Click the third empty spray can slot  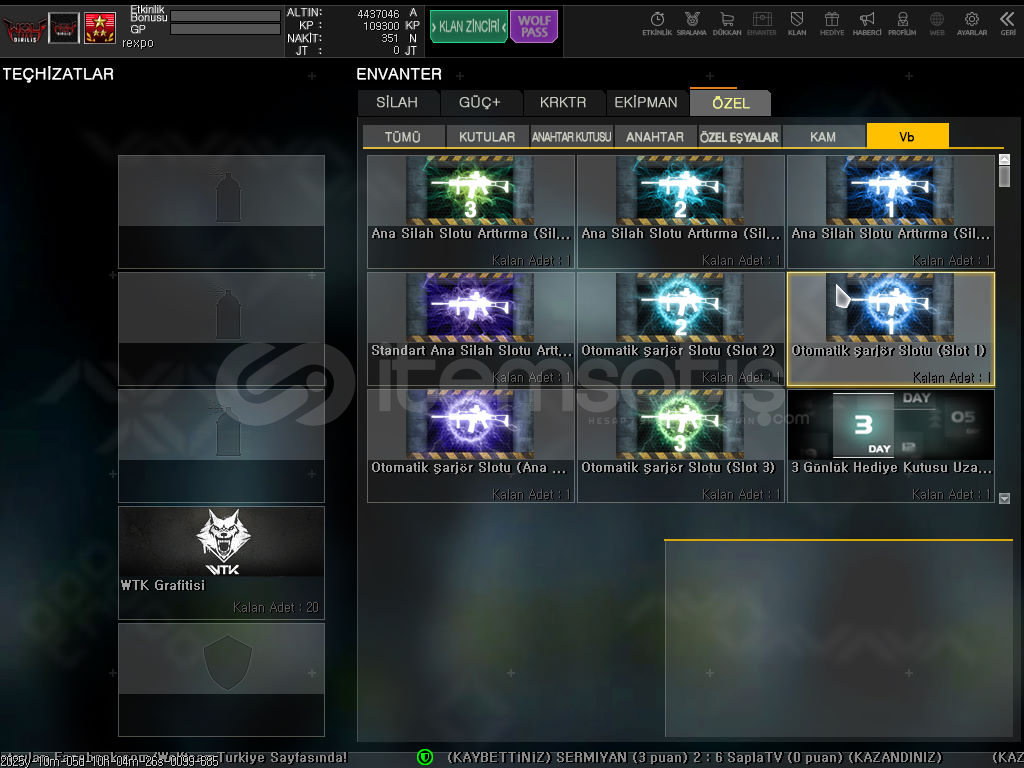(221, 445)
